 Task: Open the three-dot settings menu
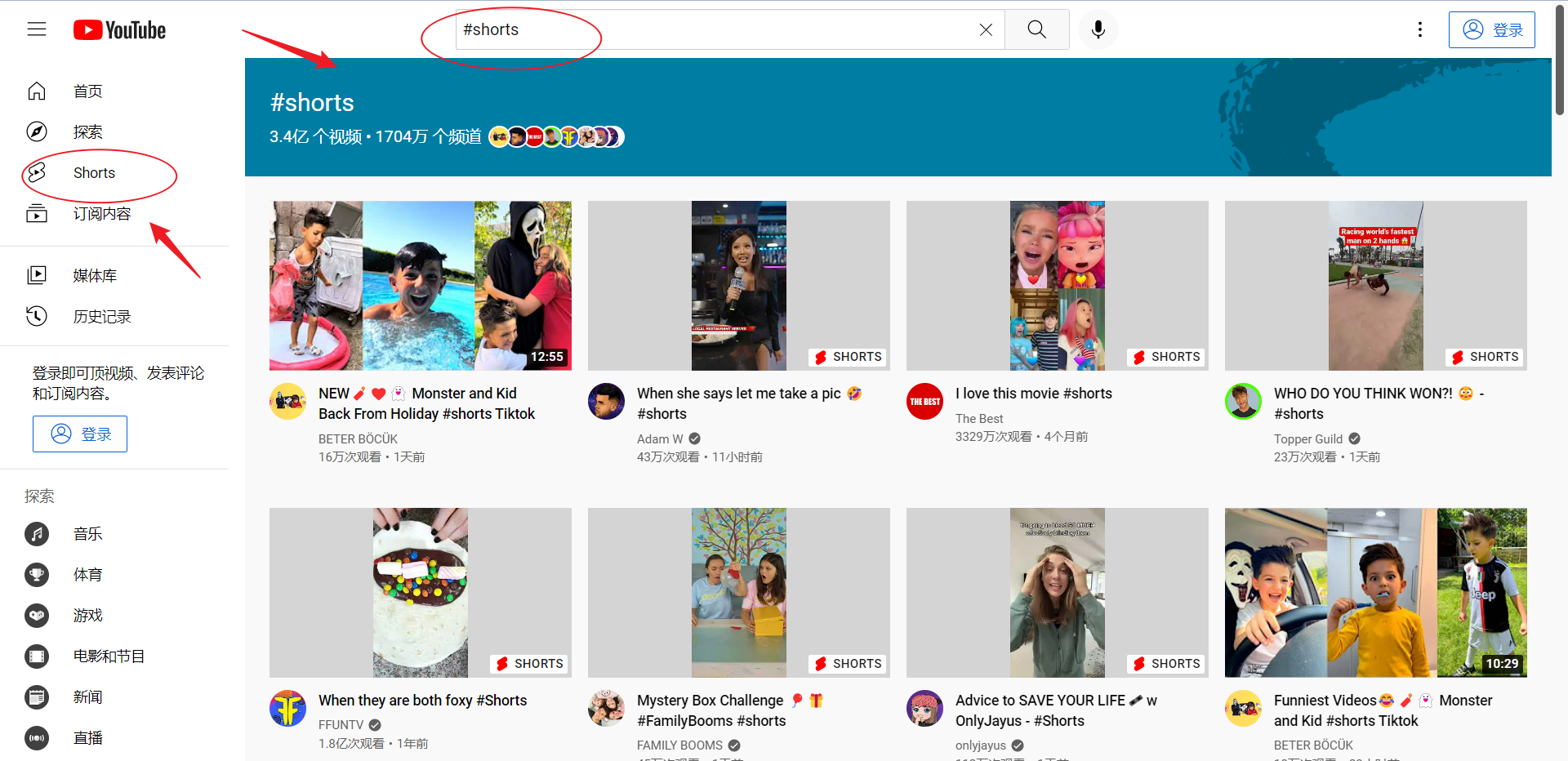1420,29
